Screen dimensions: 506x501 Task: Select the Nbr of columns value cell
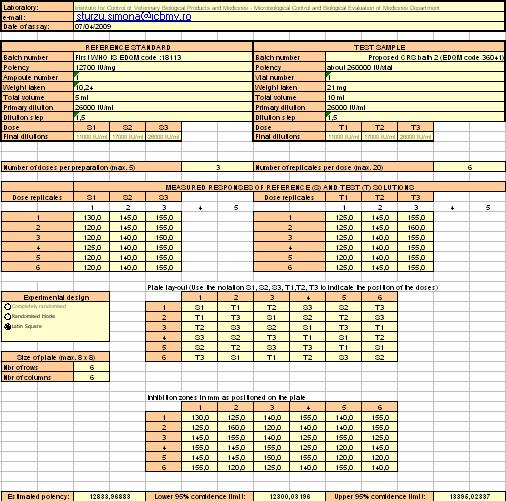point(91,377)
